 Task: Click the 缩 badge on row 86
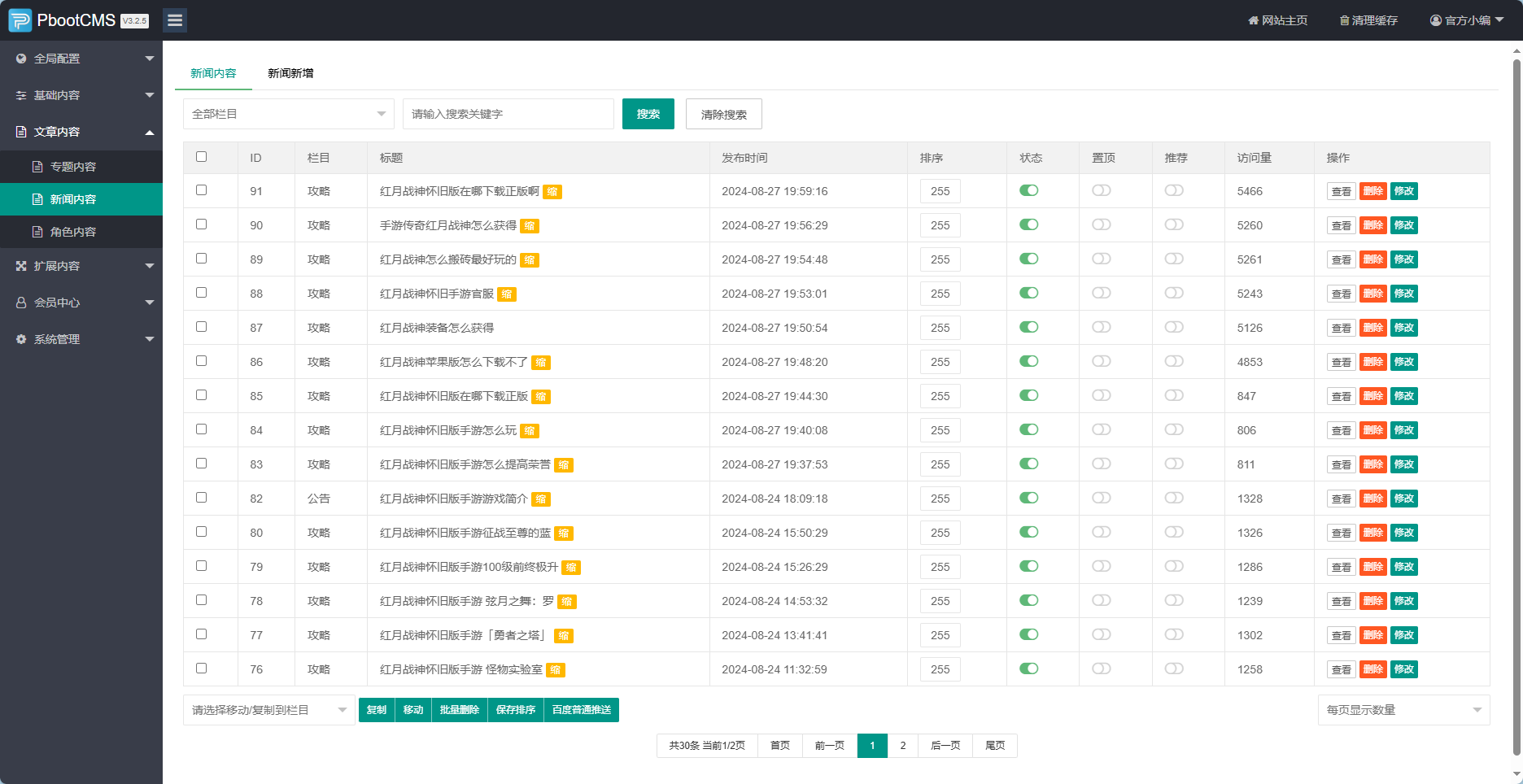click(541, 363)
